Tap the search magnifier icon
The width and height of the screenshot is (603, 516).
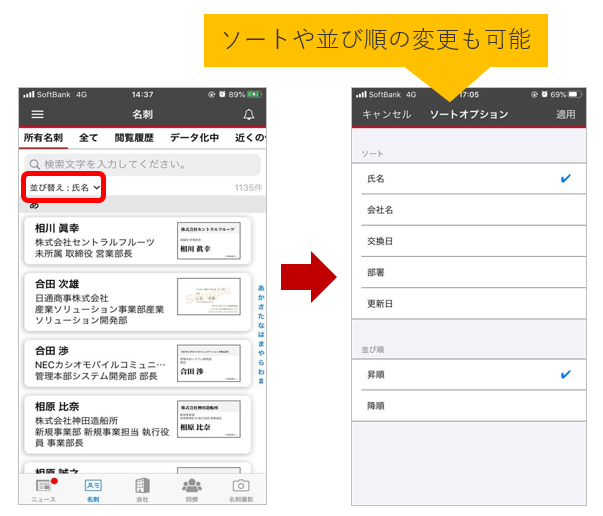35,165
